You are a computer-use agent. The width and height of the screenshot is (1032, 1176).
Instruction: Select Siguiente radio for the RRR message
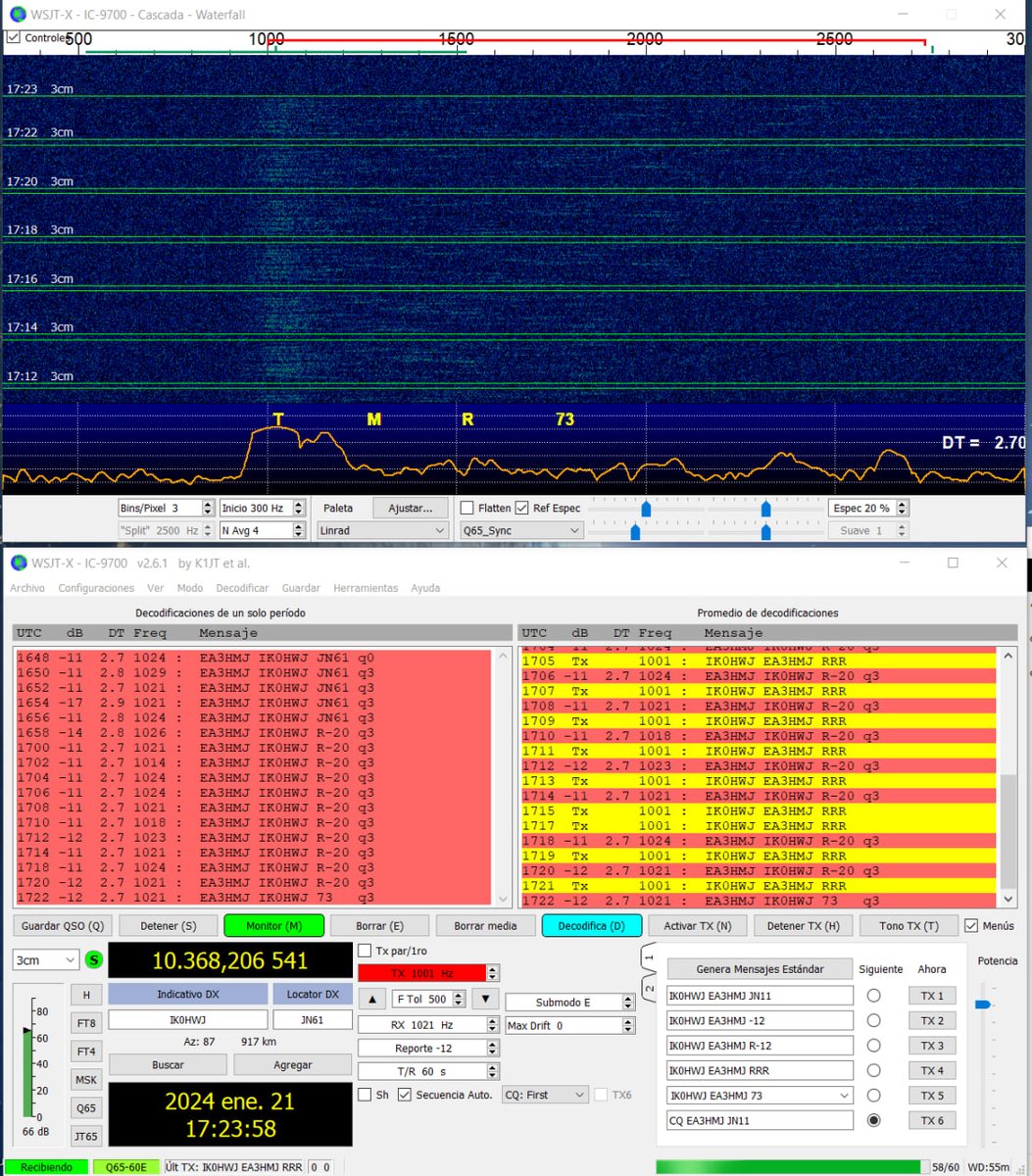tap(873, 1070)
